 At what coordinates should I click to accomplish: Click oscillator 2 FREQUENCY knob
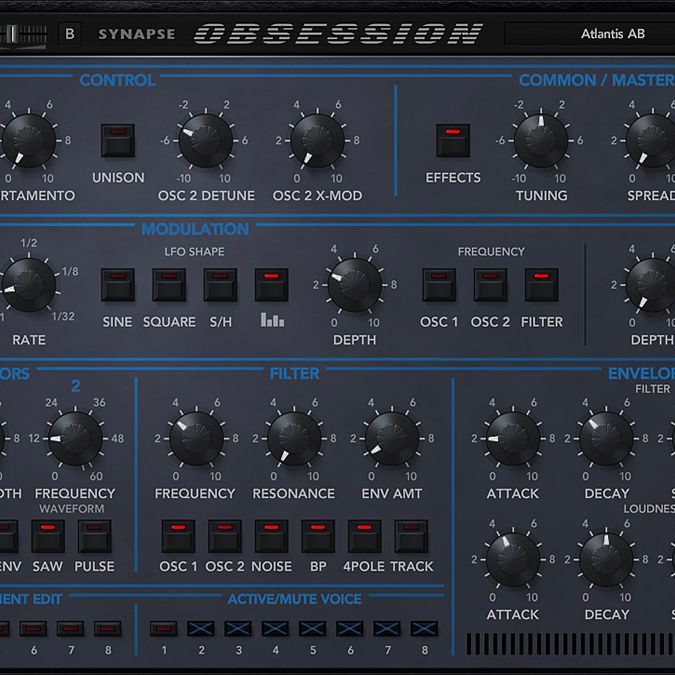(x=75, y=439)
